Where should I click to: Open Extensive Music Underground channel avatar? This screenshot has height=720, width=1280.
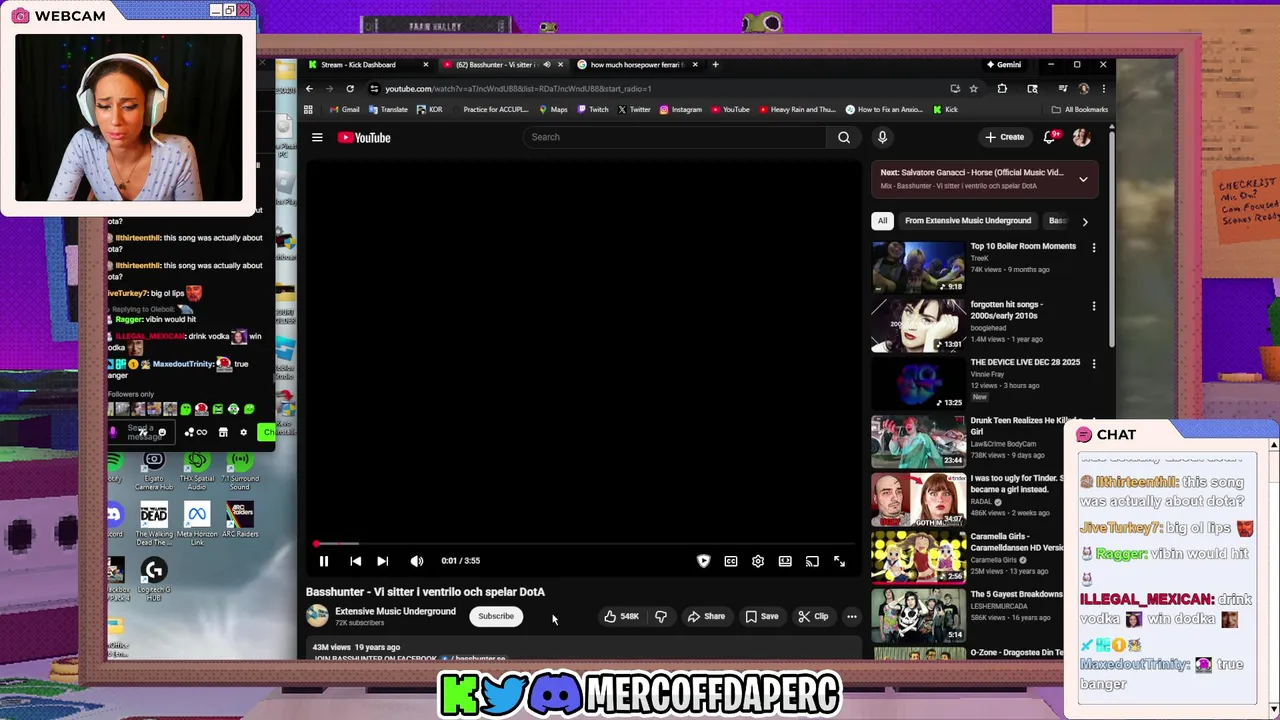[317, 616]
